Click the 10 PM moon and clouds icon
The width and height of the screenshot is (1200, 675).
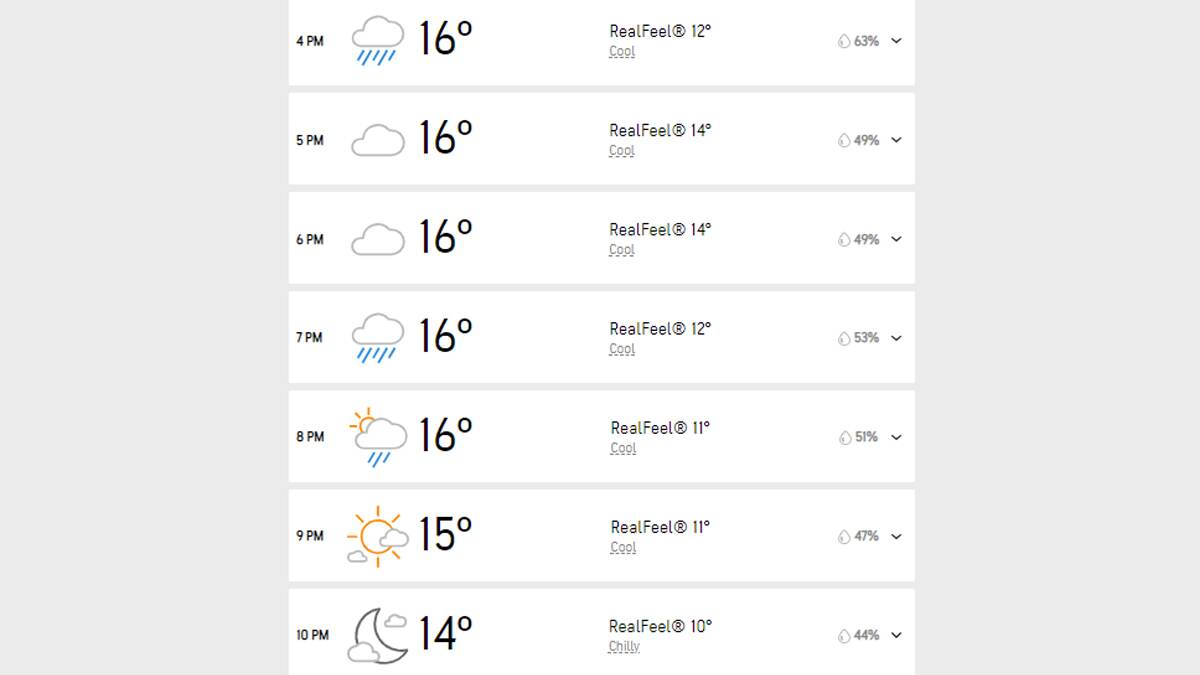[378, 635]
